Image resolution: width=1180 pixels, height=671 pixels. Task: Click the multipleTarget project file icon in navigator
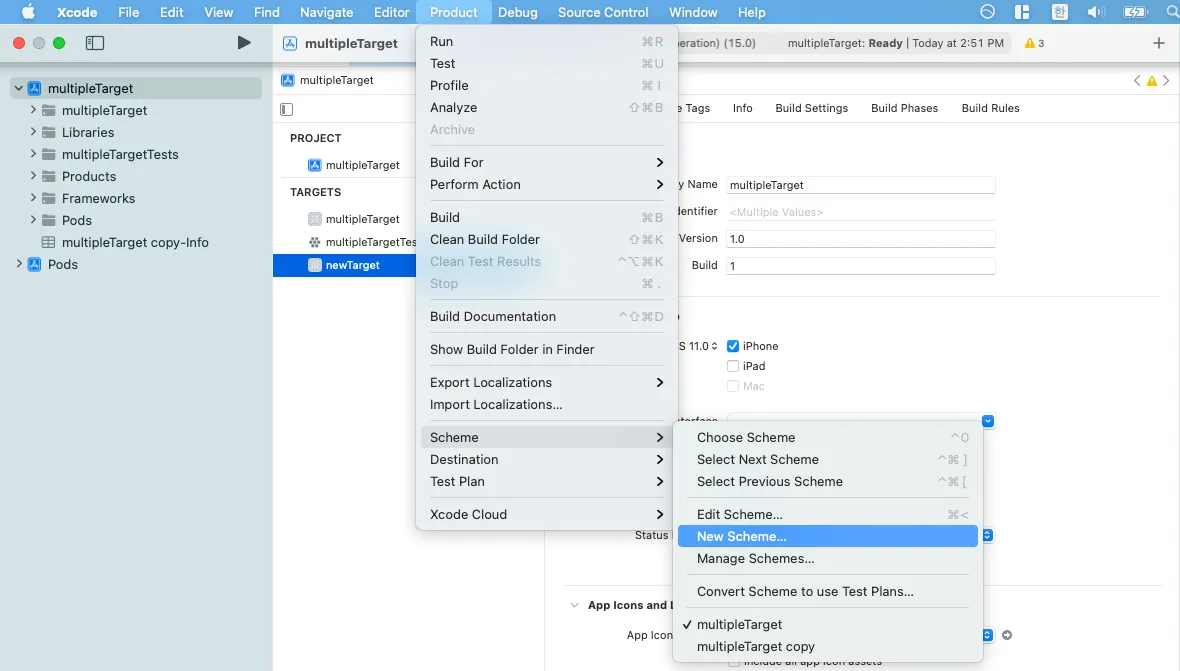click(x=35, y=88)
